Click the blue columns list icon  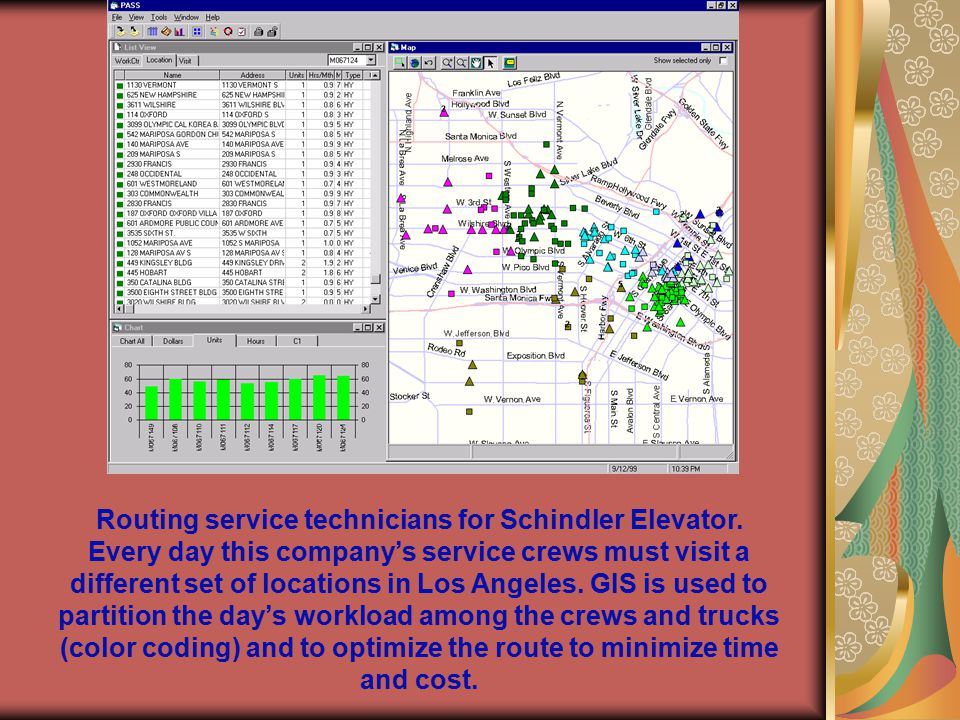click(x=152, y=31)
